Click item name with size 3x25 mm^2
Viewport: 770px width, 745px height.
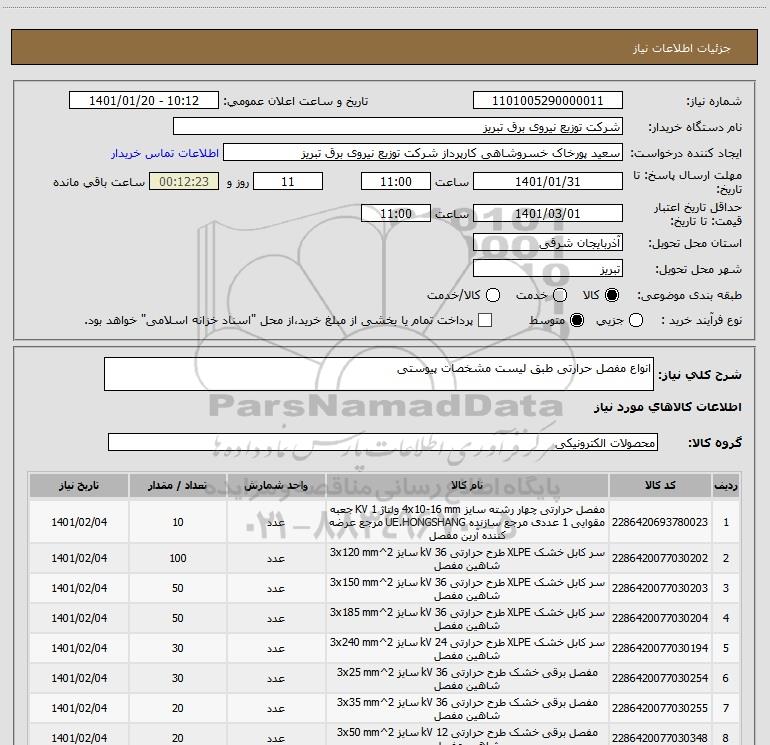point(467,679)
